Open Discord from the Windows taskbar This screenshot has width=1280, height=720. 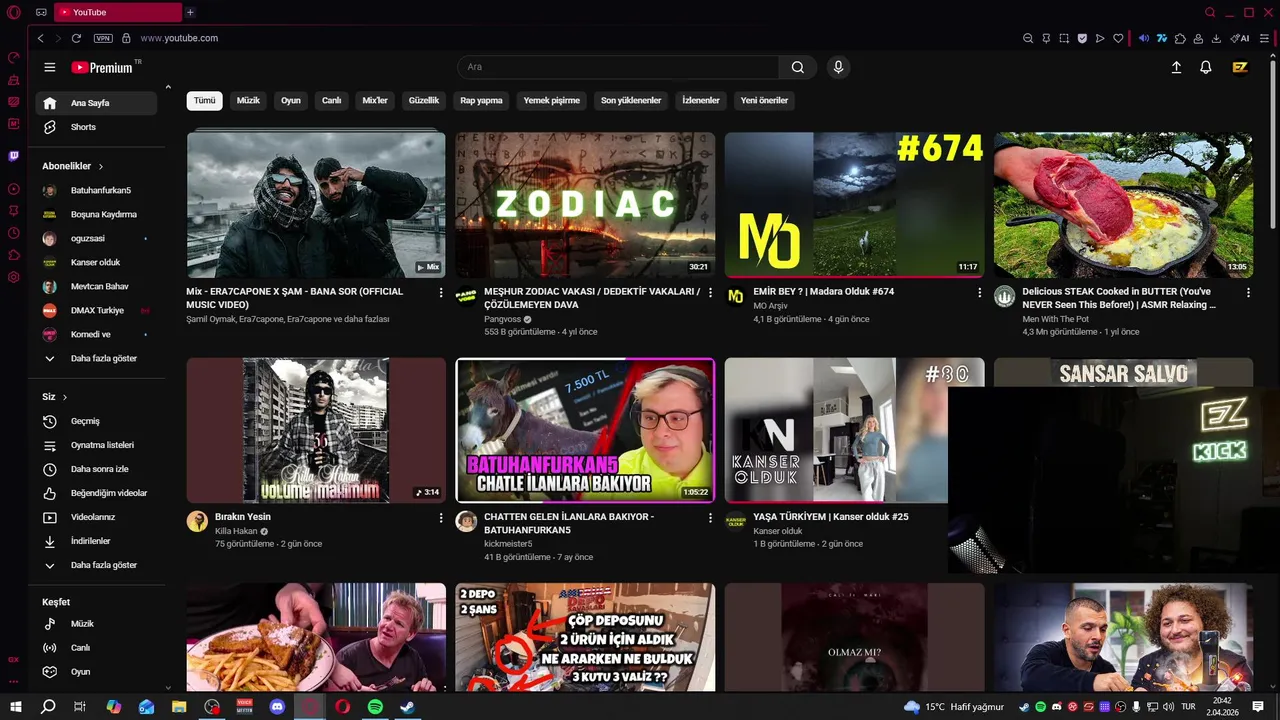(277, 706)
